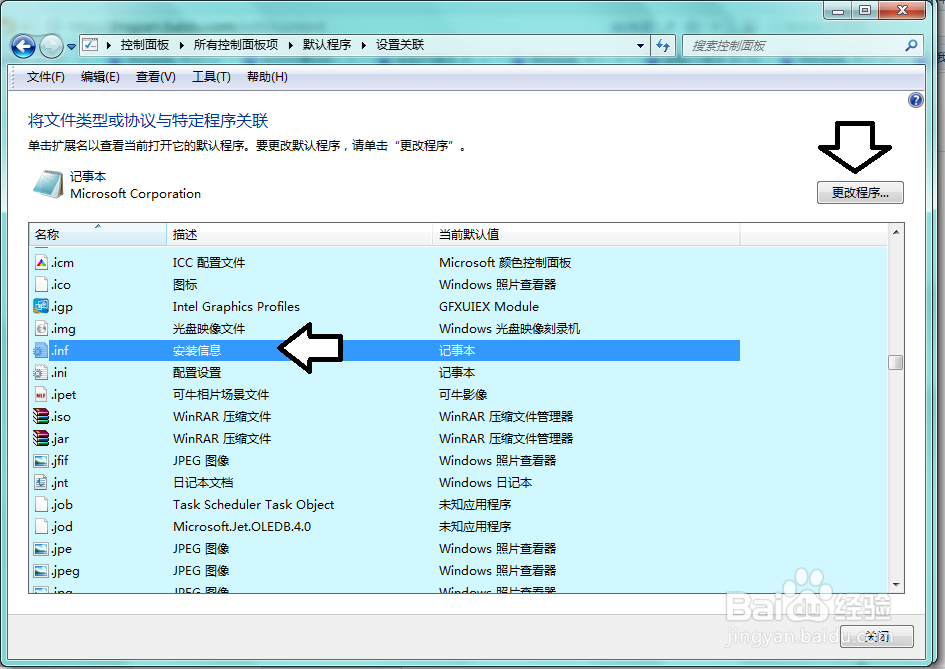Sort by the 描述 column header
Viewport: 945px width, 669px height.
(300, 234)
